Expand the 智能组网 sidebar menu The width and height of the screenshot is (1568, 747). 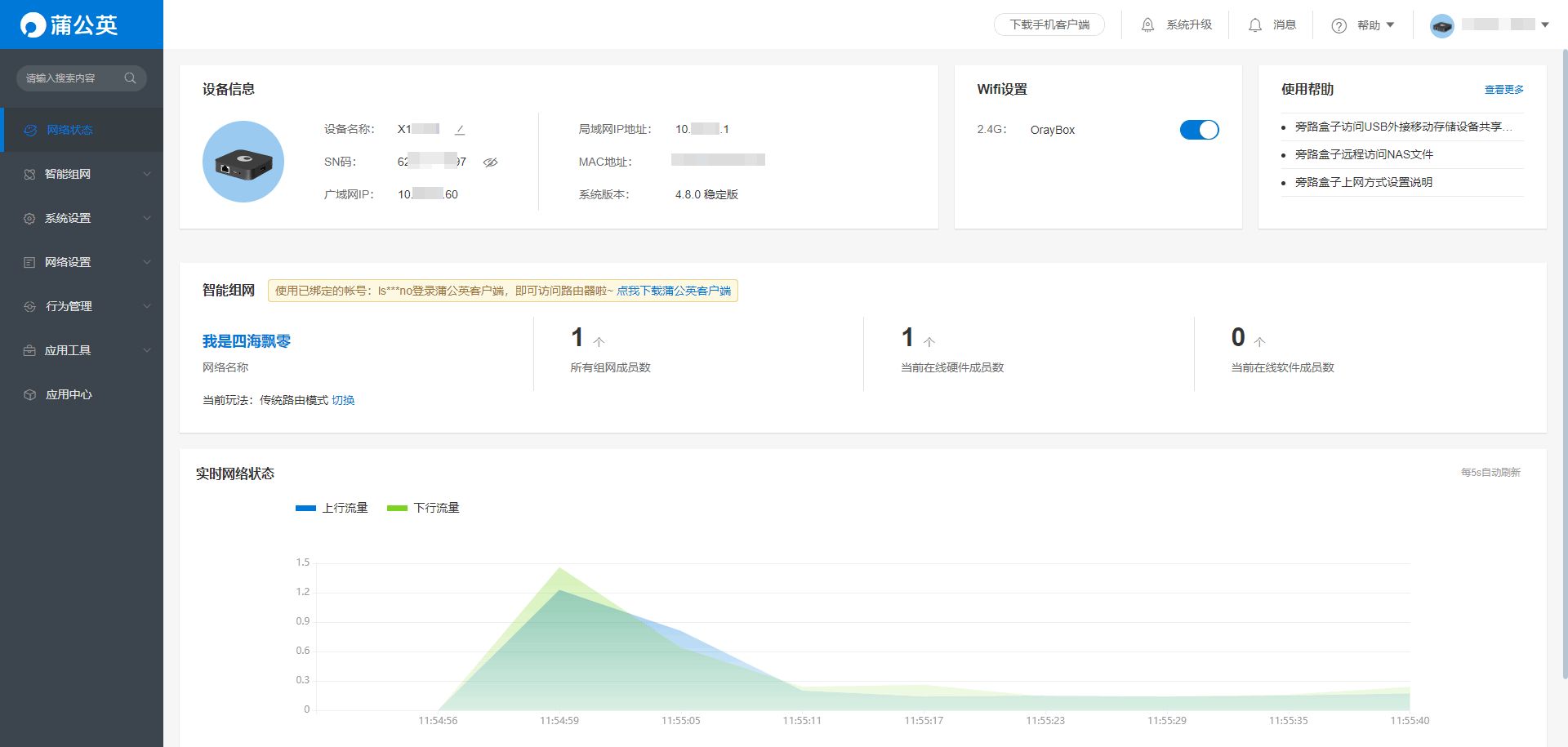click(x=147, y=173)
